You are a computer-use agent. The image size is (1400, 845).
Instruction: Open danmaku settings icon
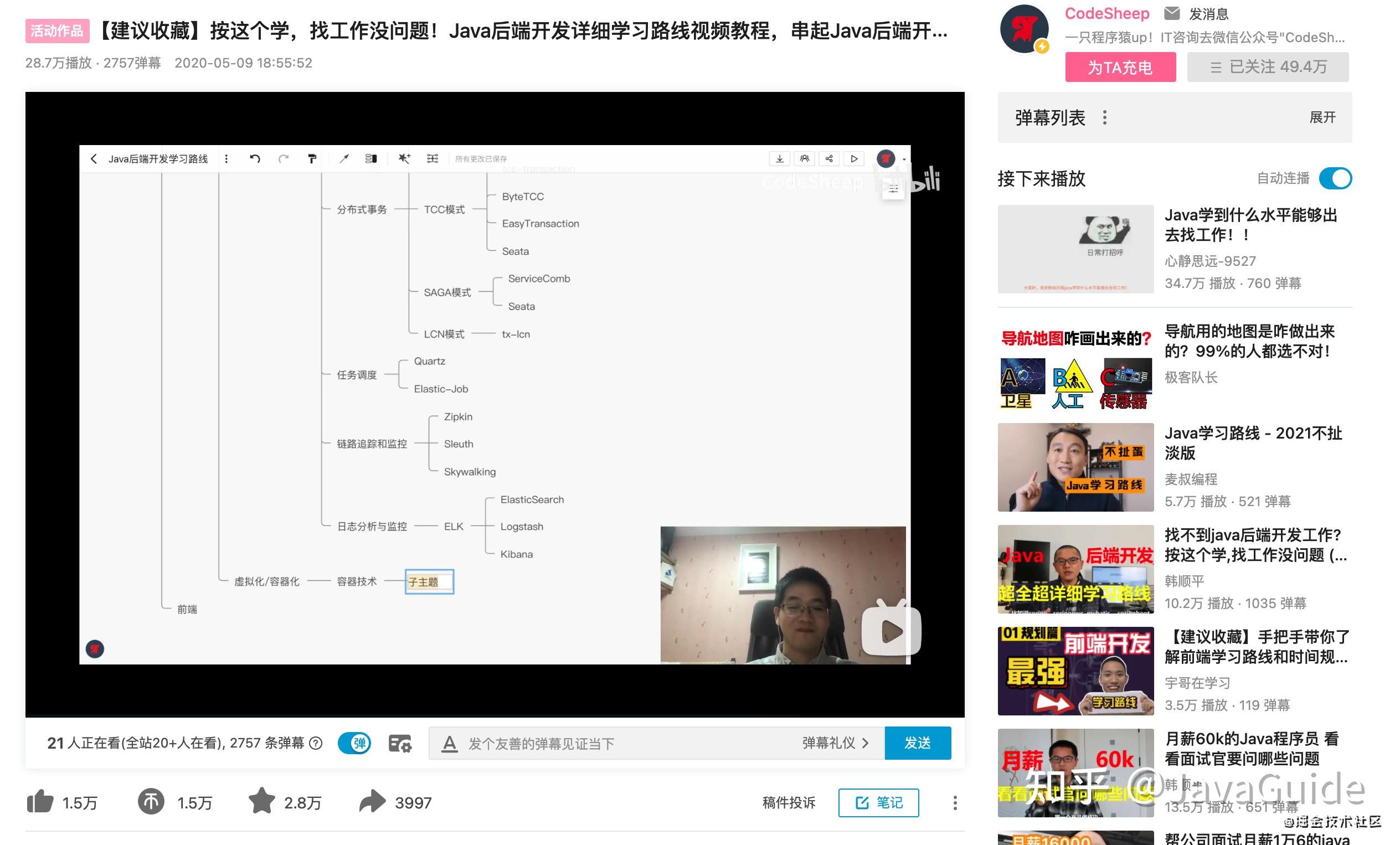tap(400, 743)
